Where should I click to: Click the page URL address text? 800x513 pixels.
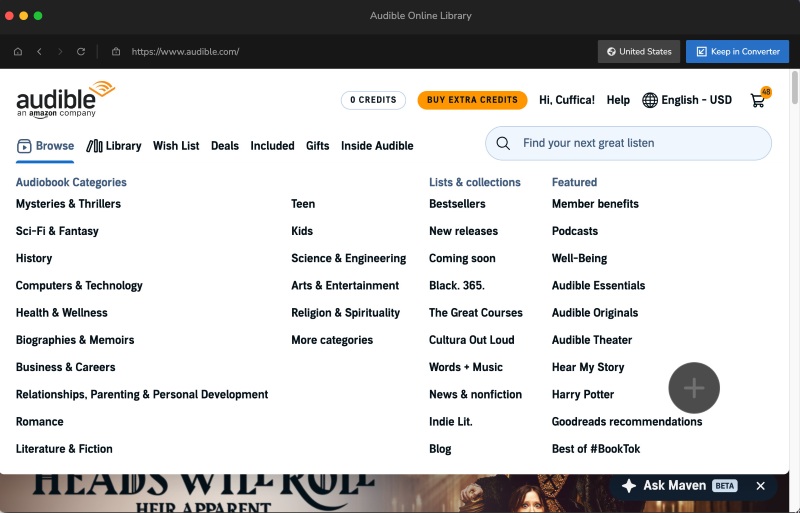click(x=185, y=52)
